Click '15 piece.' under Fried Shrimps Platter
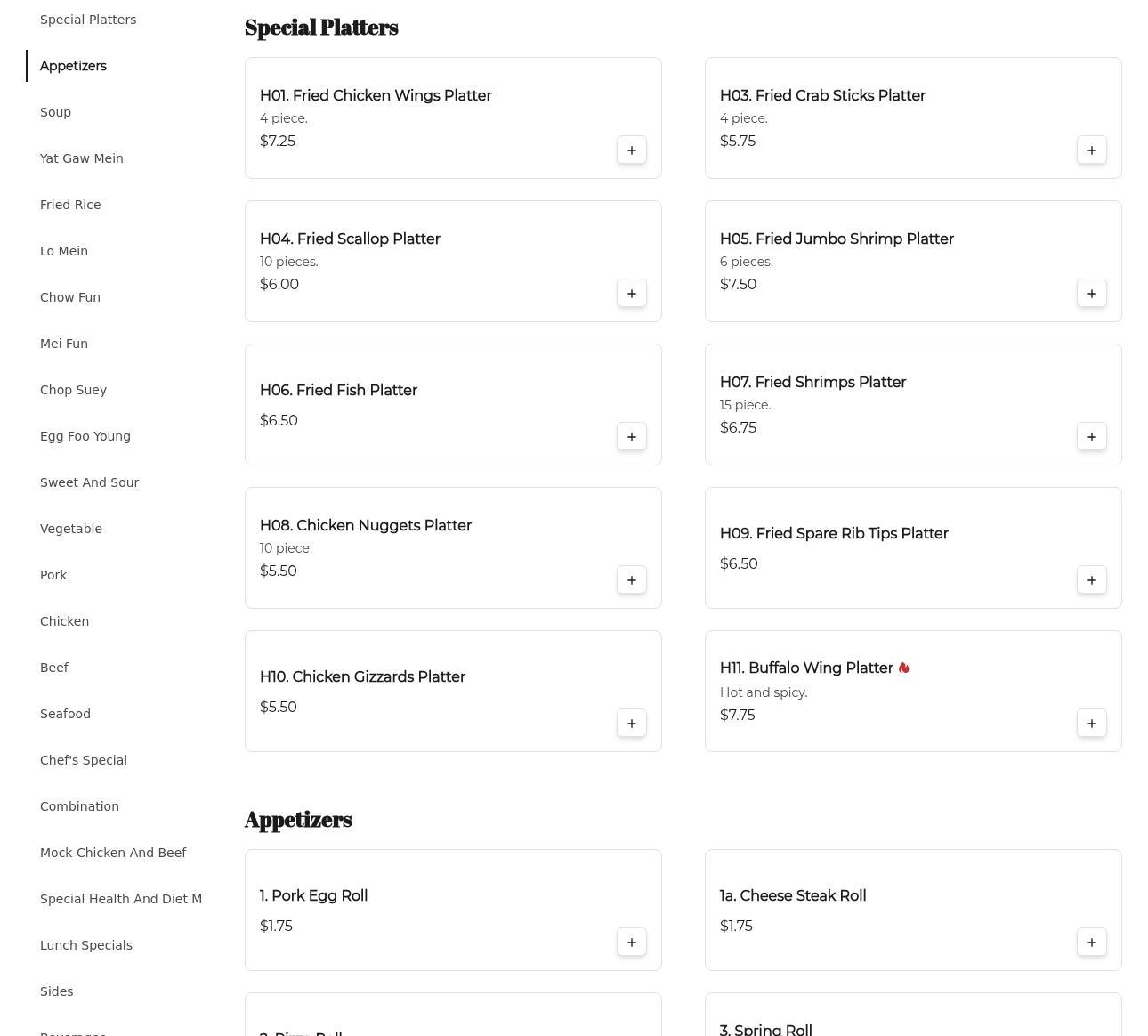1148x1036 pixels. 745,404
